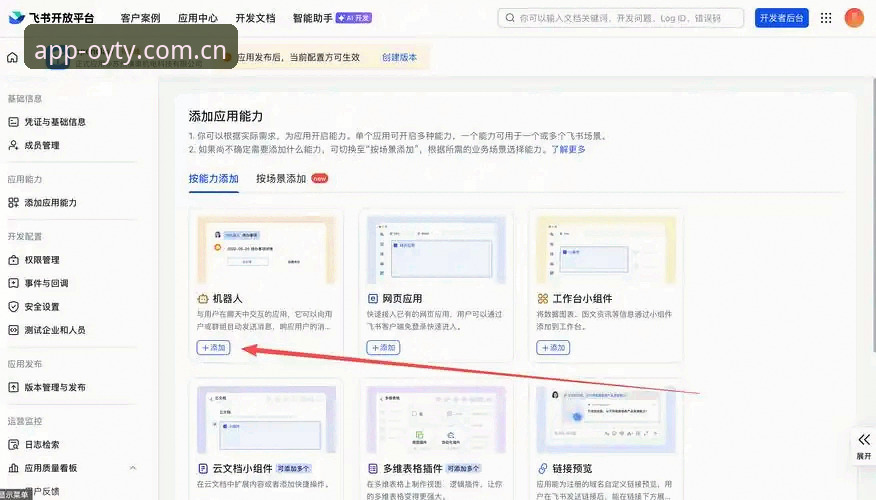Image resolution: width=876 pixels, height=500 pixels.
Task: Open the 智能助手 AI menu item
Action: (x=332, y=18)
